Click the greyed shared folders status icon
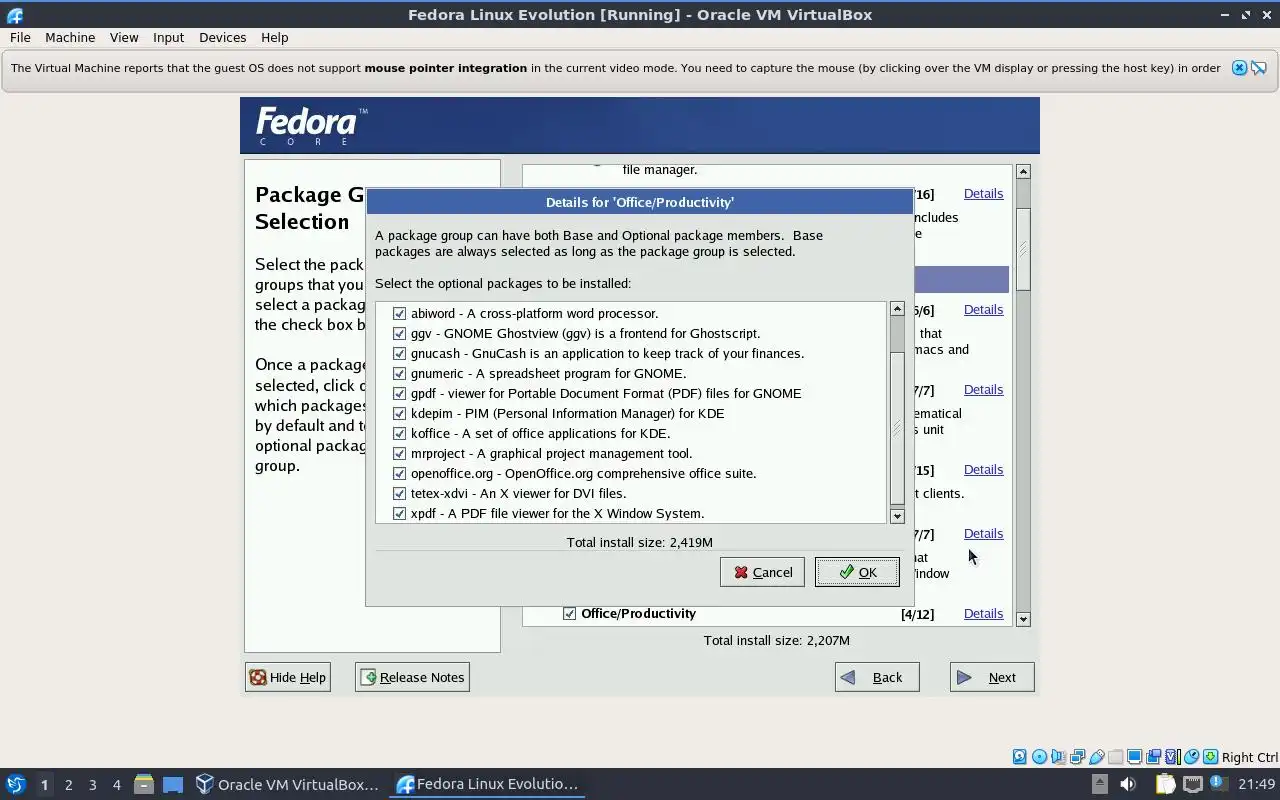Screen dimensions: 1280x800 [1115, 757]
